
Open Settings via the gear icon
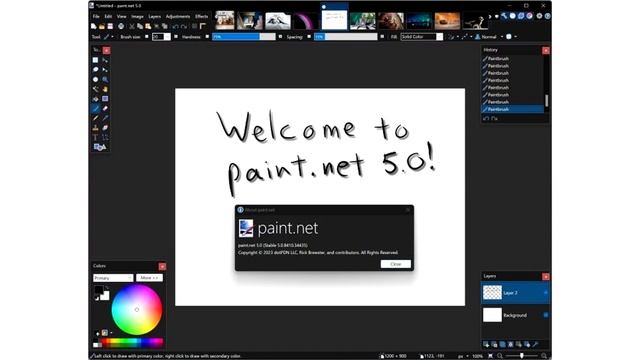[539, 16]
